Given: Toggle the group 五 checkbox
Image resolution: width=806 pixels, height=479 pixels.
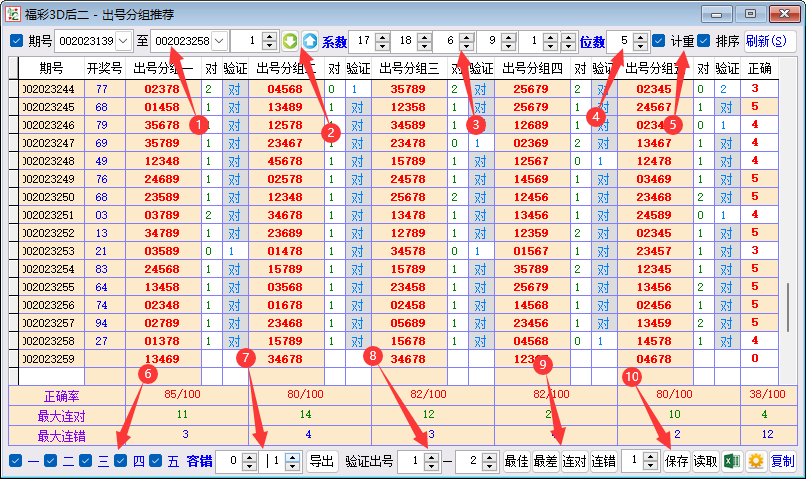Looking at the screenshot, I should 156,461.
